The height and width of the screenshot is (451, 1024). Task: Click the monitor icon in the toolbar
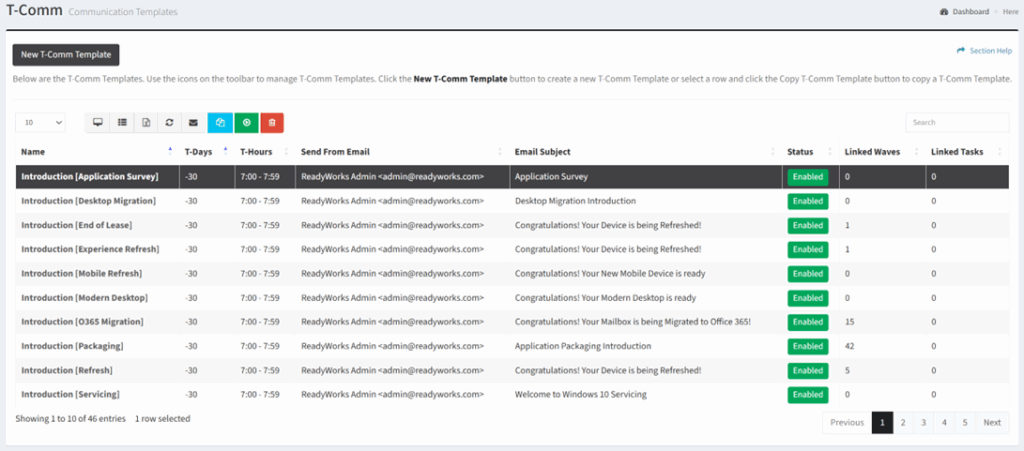click(x=98, y=122)
